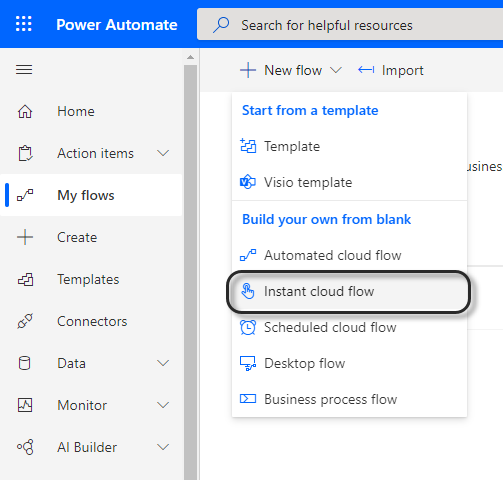Open Templates in the sidebar
This screenshot has width=503, height=480.
pyautogui.click(x=91, y=279)
